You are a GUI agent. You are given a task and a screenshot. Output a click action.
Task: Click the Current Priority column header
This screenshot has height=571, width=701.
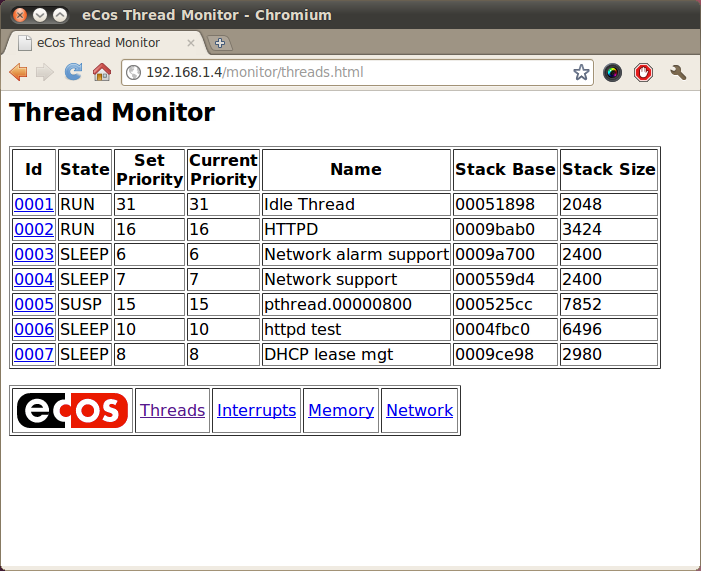[224, 170]
